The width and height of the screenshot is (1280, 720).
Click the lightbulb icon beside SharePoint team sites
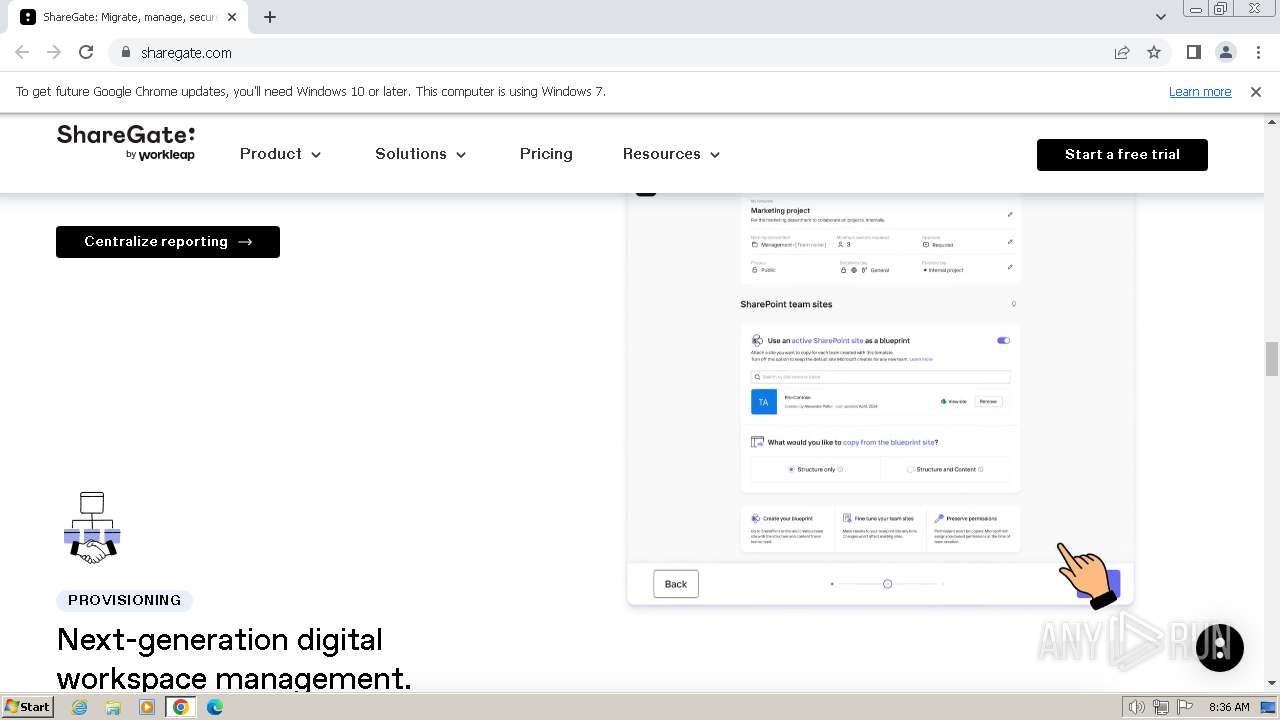click(x=1013, y=304)
